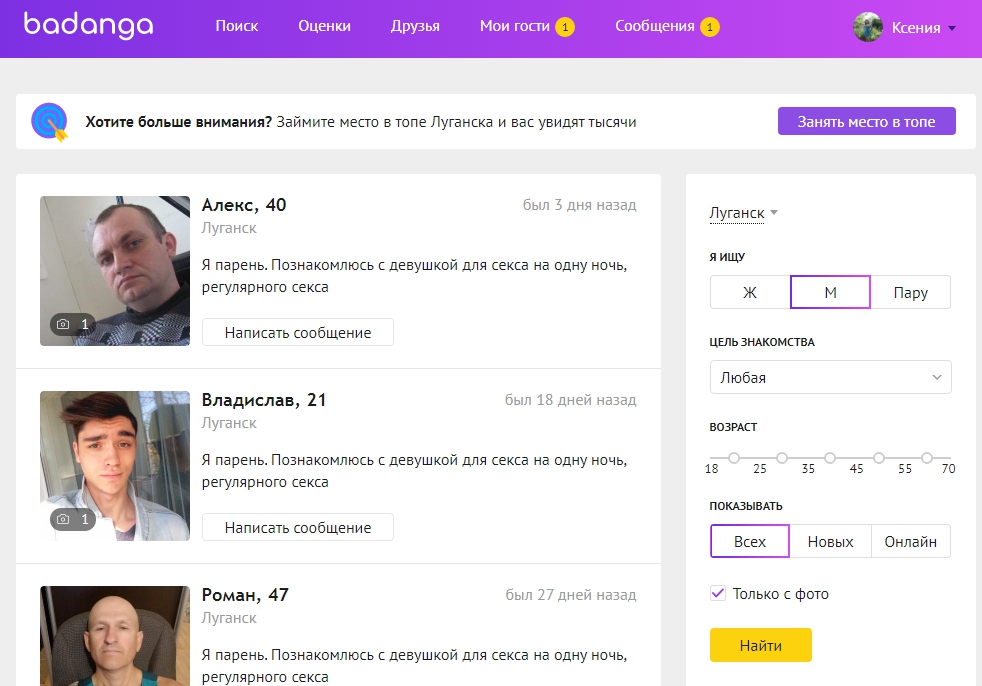The height and width of the screenshot is (686, 982).
Task: Click Луганск under Алекс's name
Action: [x=229, y=228]
